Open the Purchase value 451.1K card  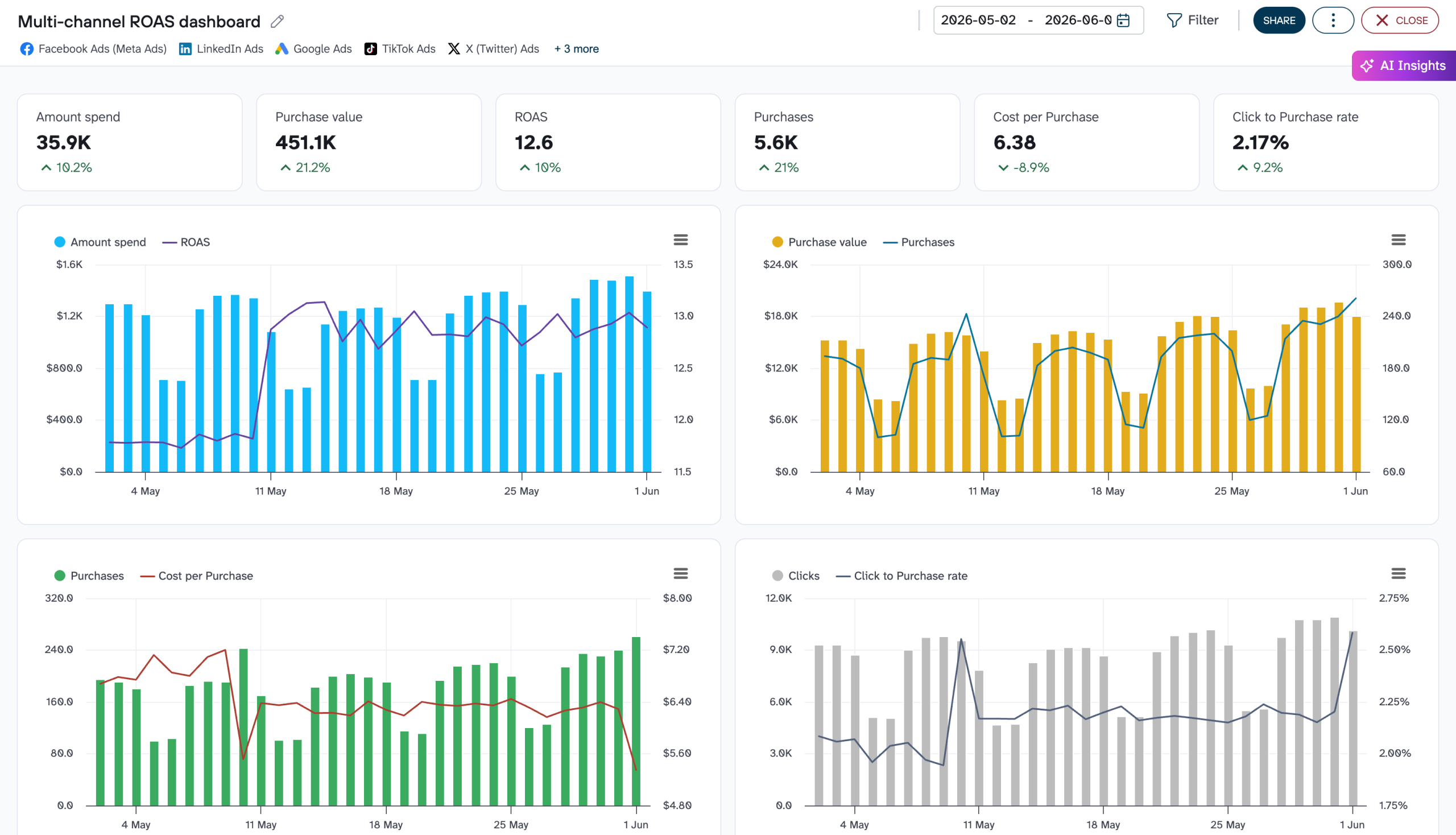tap(369, 143)
